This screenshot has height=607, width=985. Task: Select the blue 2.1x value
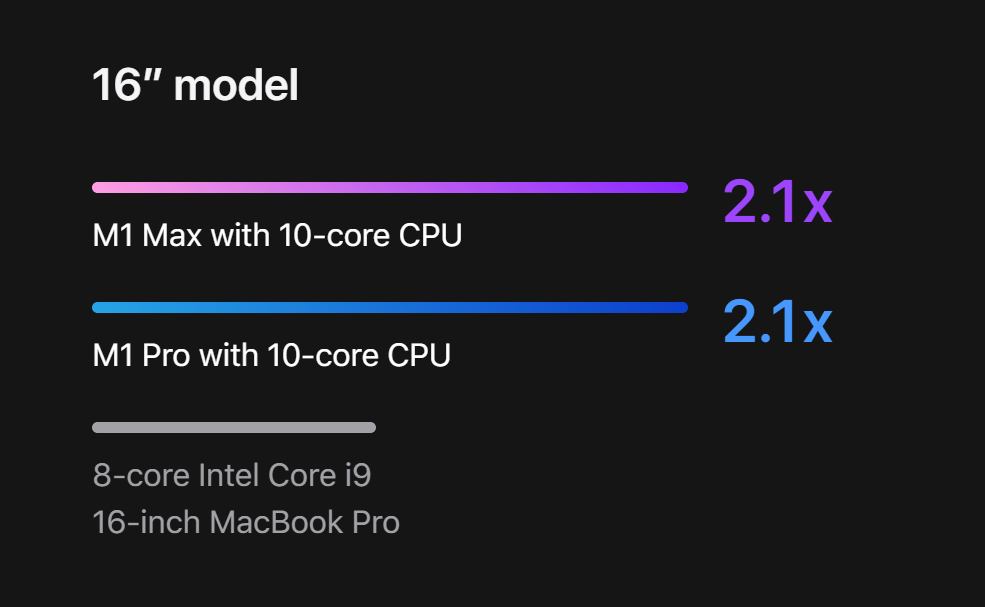[777, 322]
